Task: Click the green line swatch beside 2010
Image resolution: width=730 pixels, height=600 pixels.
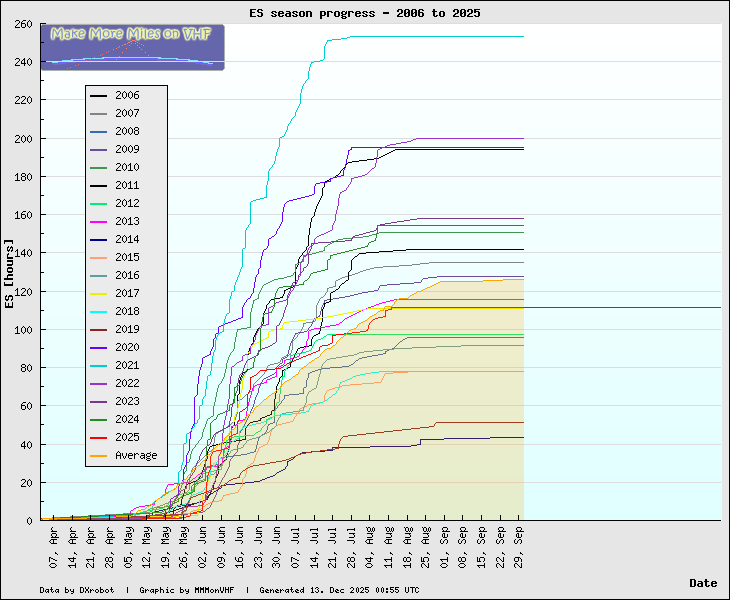Action: coord(99,168)
